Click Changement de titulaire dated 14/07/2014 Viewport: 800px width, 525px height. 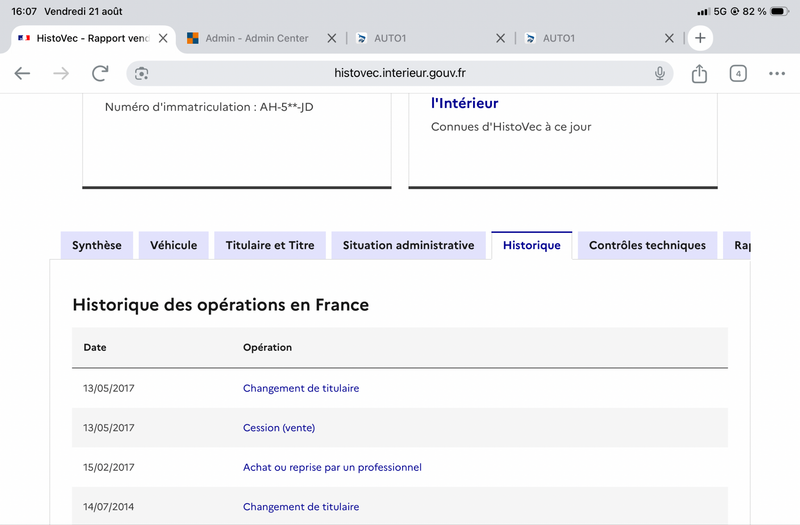pos(301,507)
